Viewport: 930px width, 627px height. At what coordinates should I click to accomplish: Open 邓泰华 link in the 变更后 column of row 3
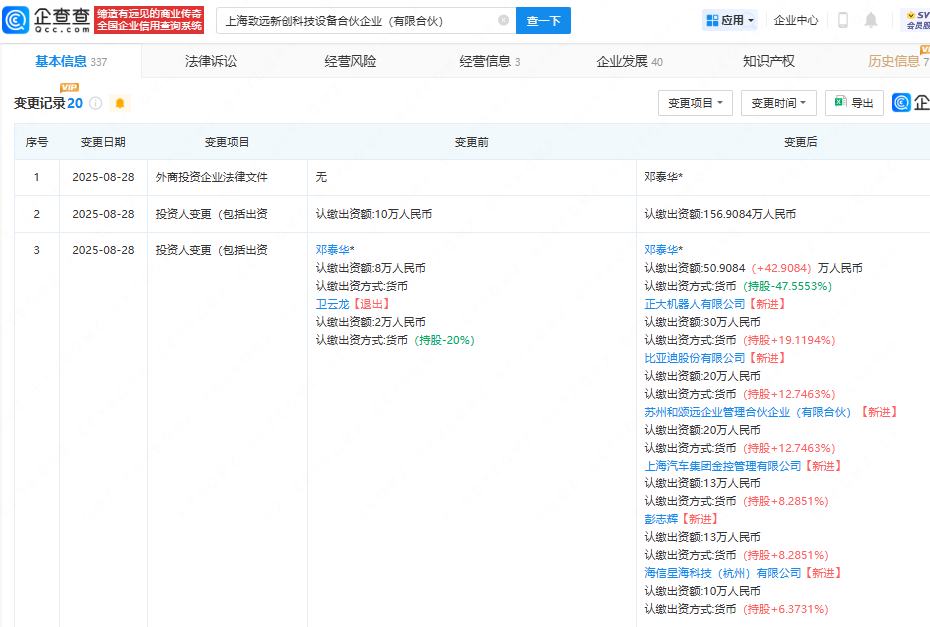[661, 250]
